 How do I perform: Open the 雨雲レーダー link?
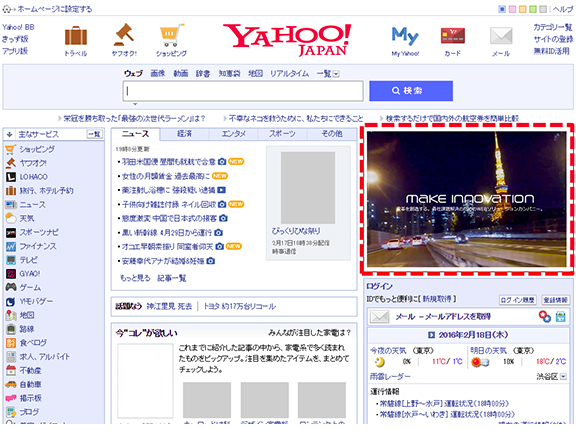[x=390, y=376]
